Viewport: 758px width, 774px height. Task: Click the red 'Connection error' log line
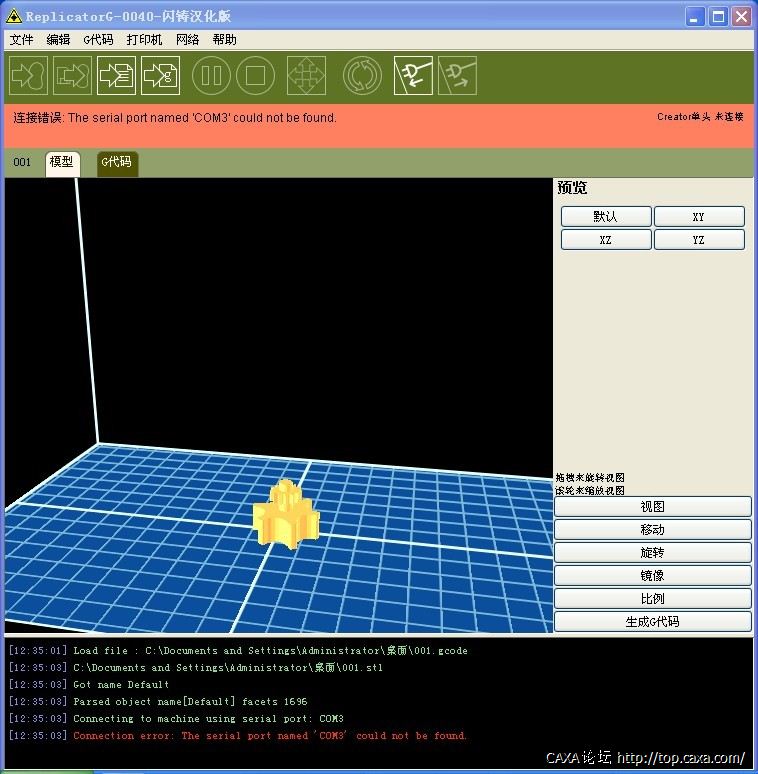pyautogui.click(x=237, y=735)
